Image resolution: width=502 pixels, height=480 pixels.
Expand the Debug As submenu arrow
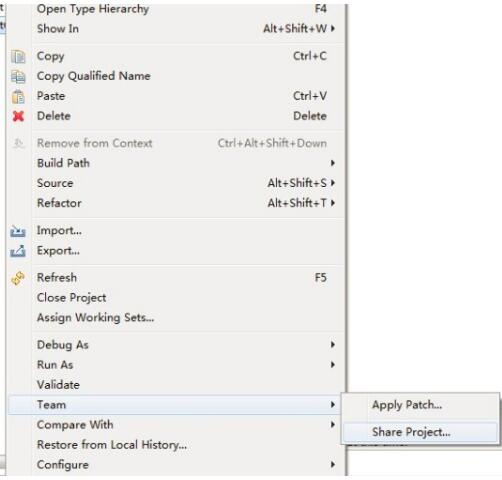pyautogui.click(x=332, y=344)
